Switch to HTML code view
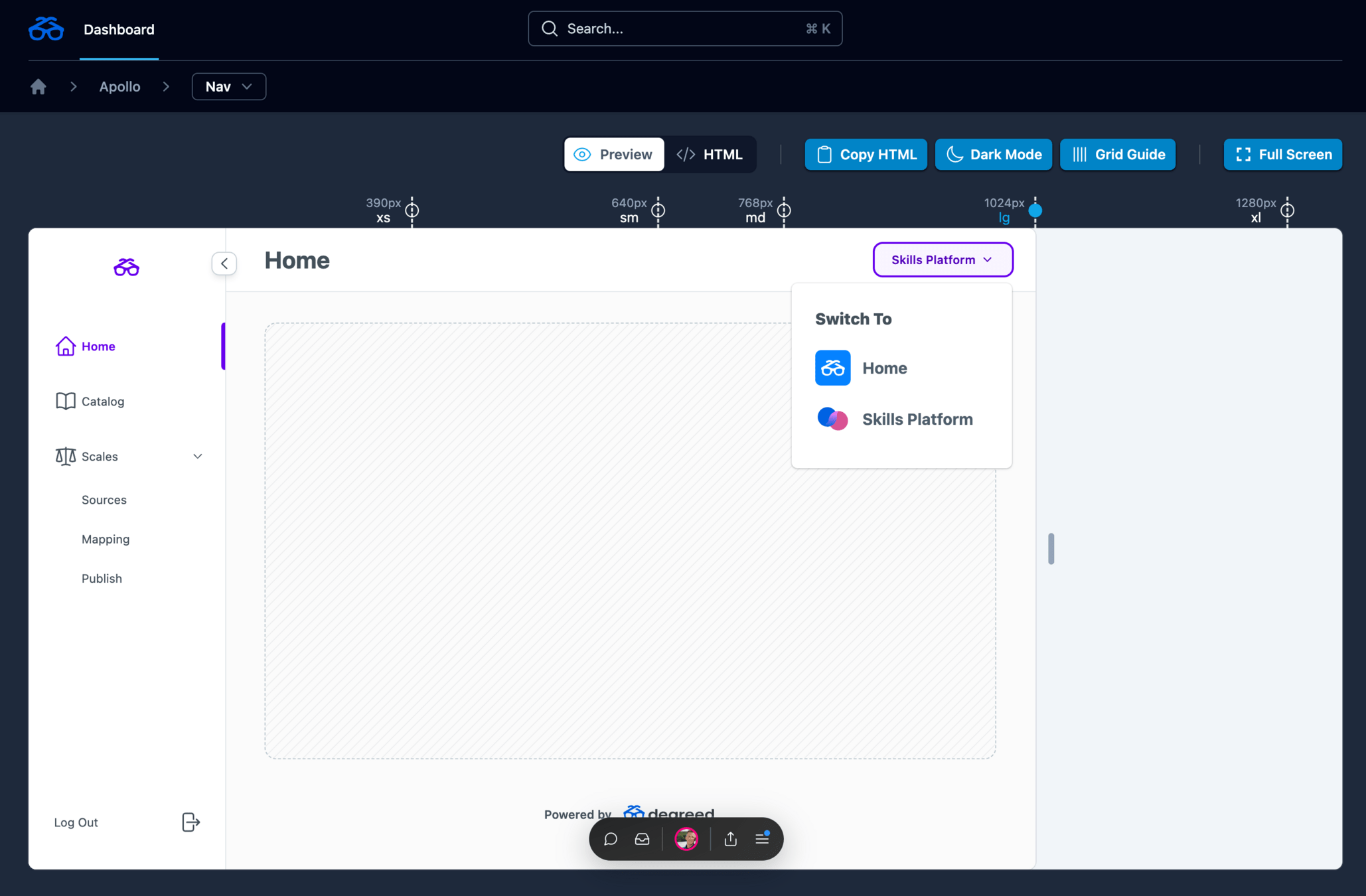This screenshot has height=896, width=1366. pos(710,155)
